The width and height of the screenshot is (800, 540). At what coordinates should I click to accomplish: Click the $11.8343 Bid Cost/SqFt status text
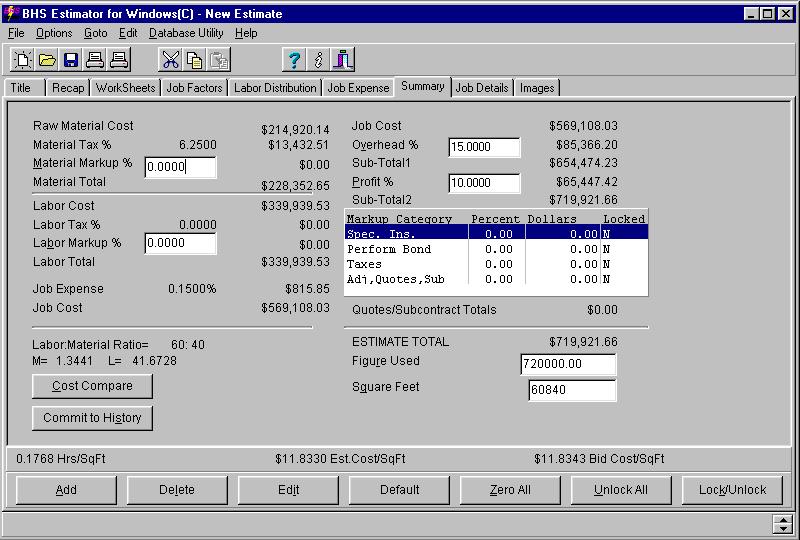tap(599, 459)
